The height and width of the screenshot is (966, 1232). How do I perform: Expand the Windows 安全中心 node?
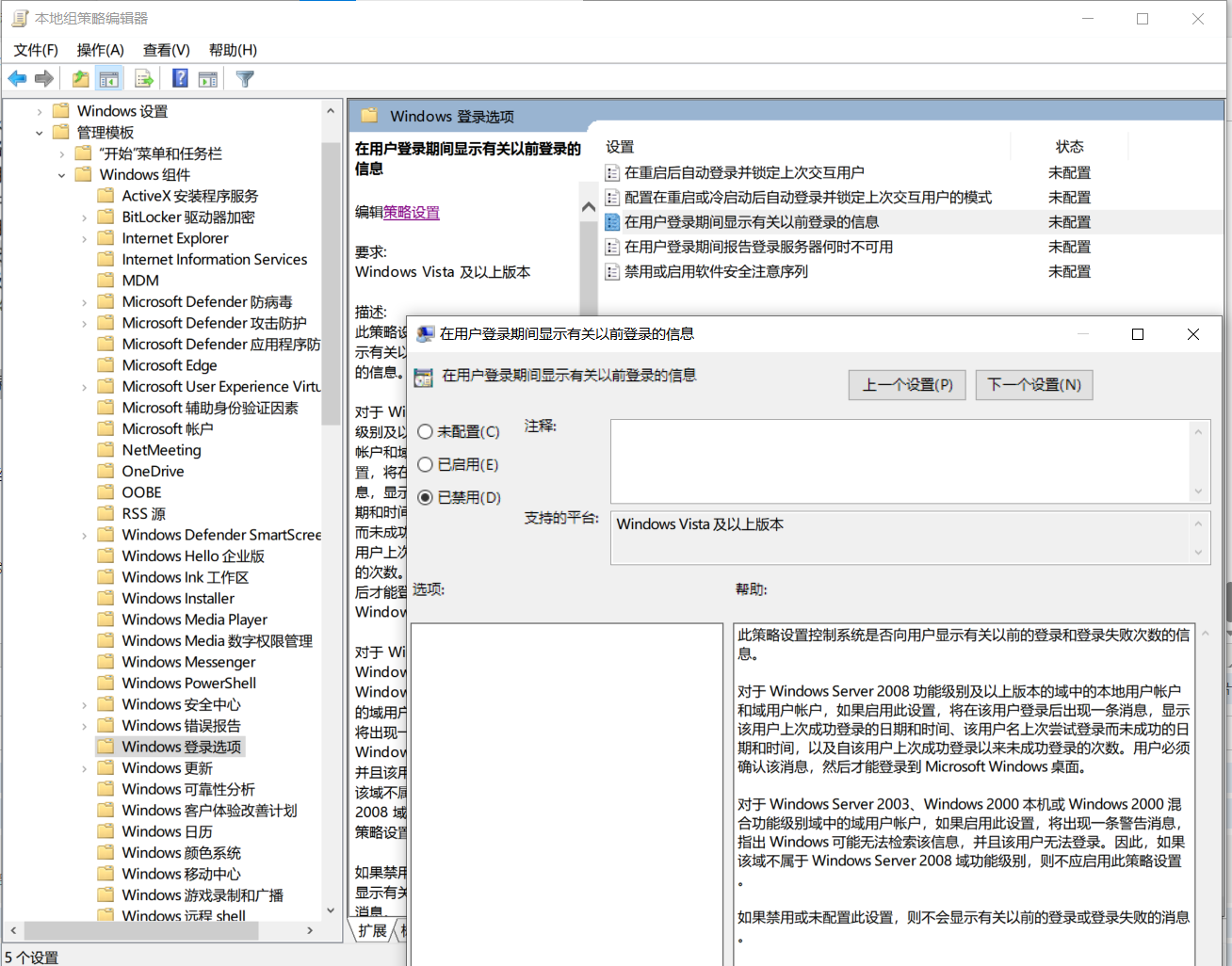[85, 704]
